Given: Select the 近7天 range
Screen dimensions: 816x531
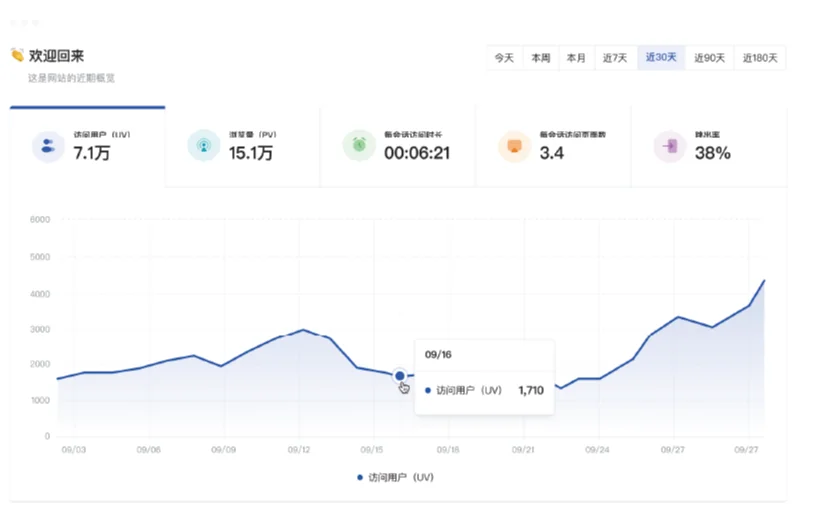Looking at the screenshot, I should (615, 58).
